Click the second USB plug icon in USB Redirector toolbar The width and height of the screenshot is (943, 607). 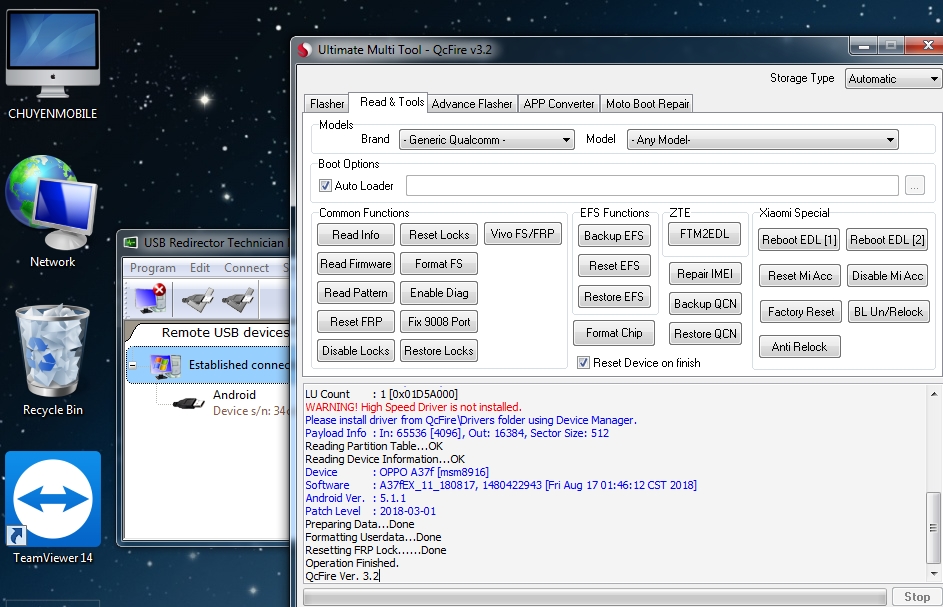(238, 299)
